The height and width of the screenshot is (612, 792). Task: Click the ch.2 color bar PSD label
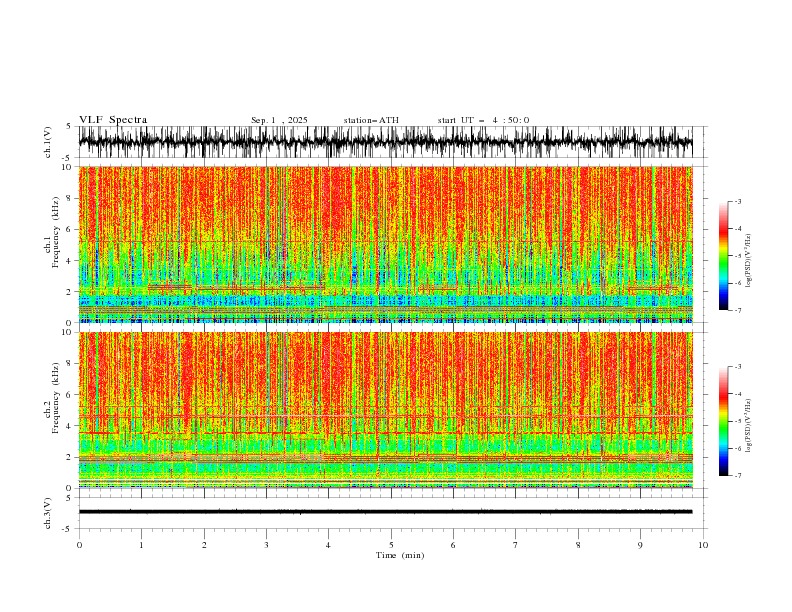point(749,426)
